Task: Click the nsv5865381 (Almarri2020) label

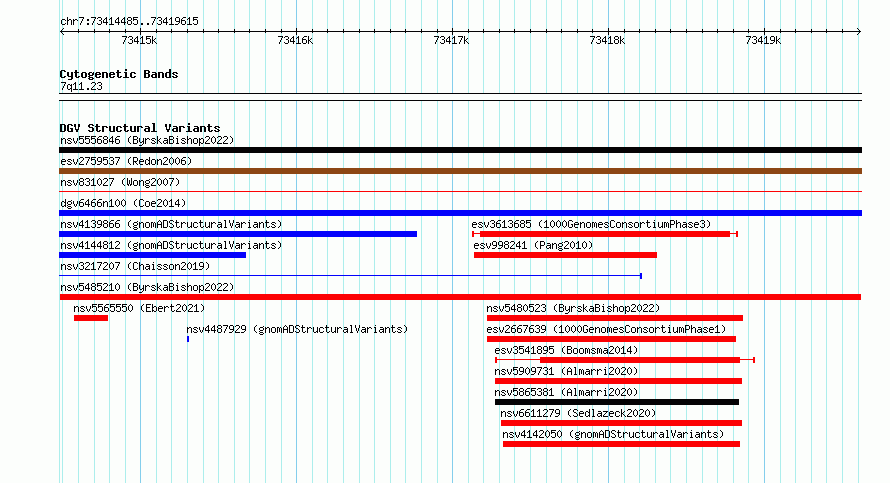Action: (566, 392)
